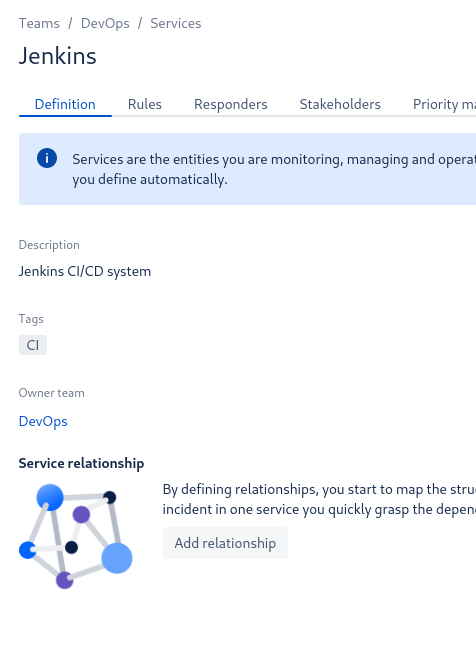
Task: Click the Add relationship button
Action: [x=225, y=543]
